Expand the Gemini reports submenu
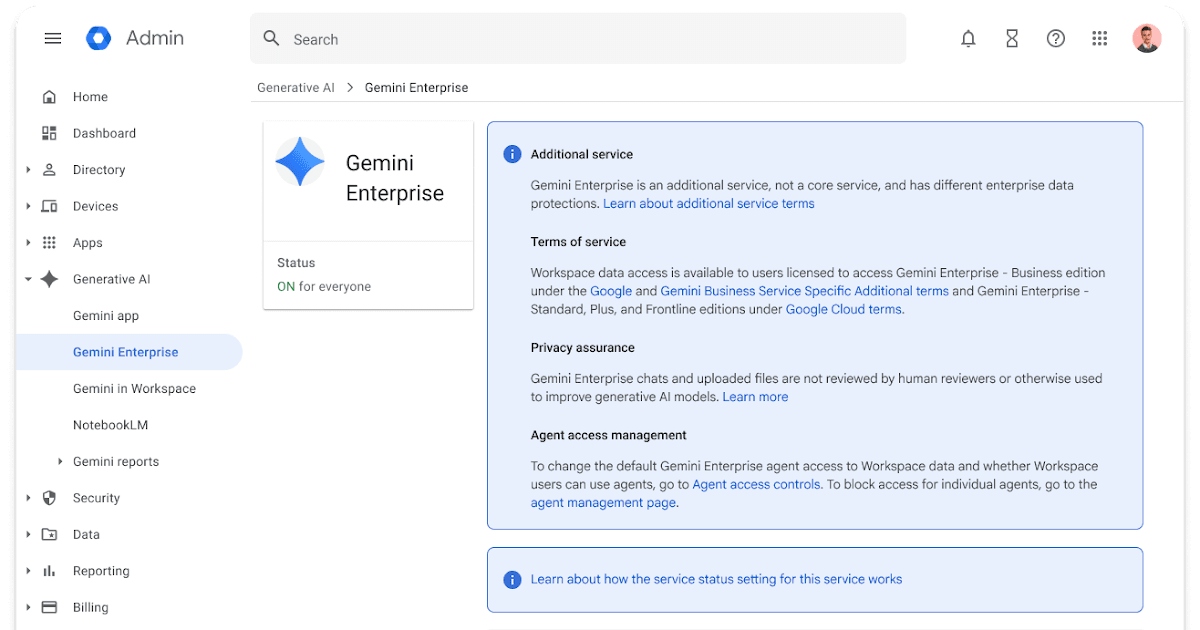1200x630 pixels. click(x=60, y=462)
